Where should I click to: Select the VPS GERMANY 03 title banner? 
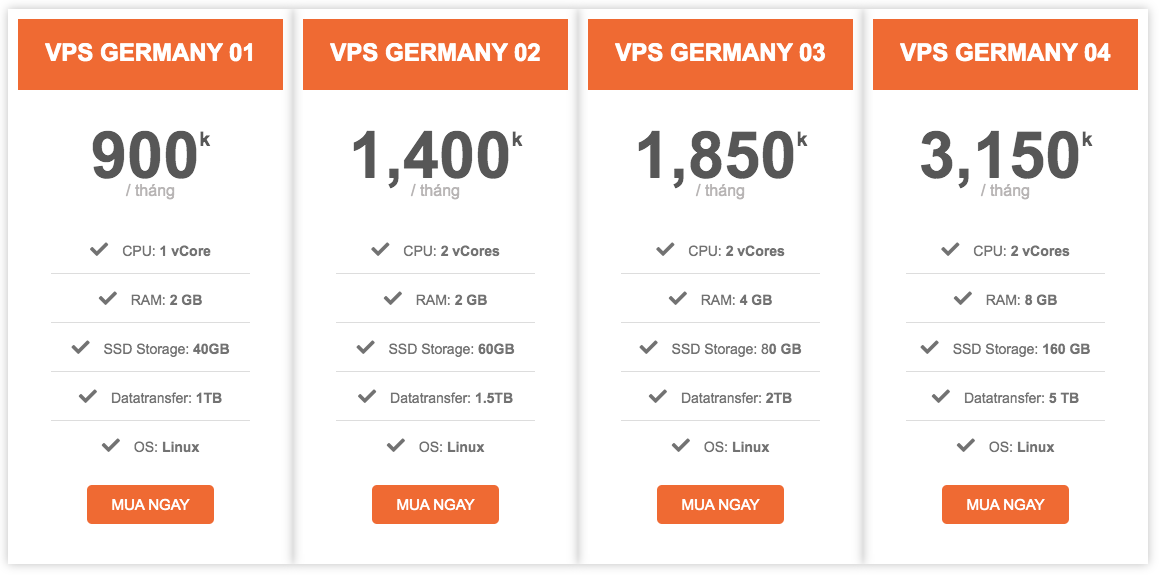point(720,55)
